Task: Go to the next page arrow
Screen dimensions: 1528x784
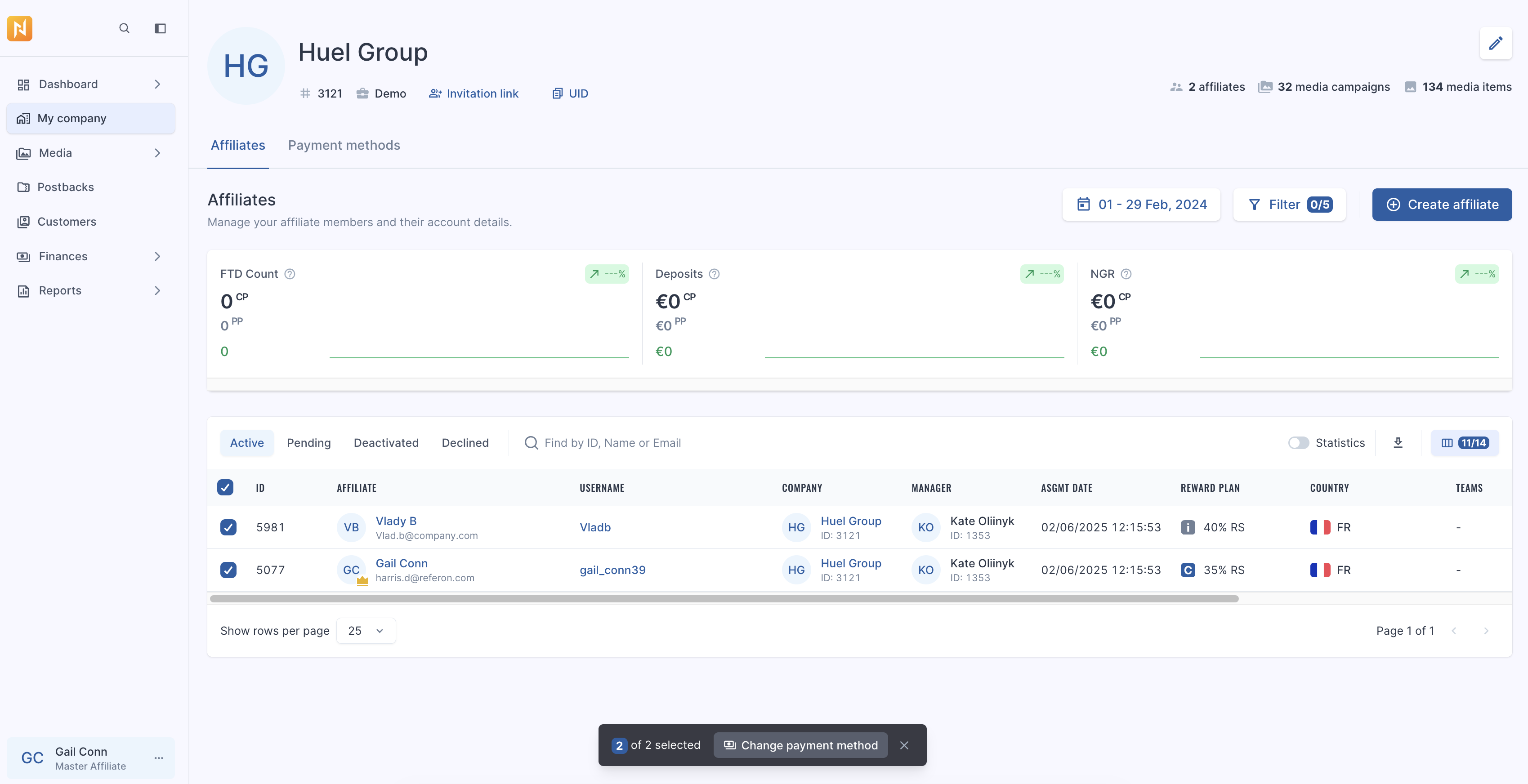Action: point(1486,631)
